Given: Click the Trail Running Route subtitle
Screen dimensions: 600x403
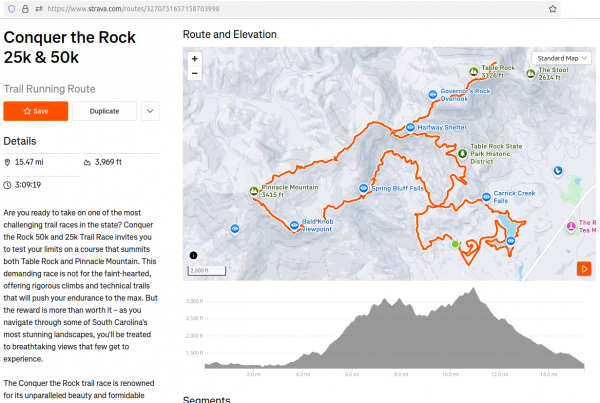Looking at the screenshot, I should point(49,89).
